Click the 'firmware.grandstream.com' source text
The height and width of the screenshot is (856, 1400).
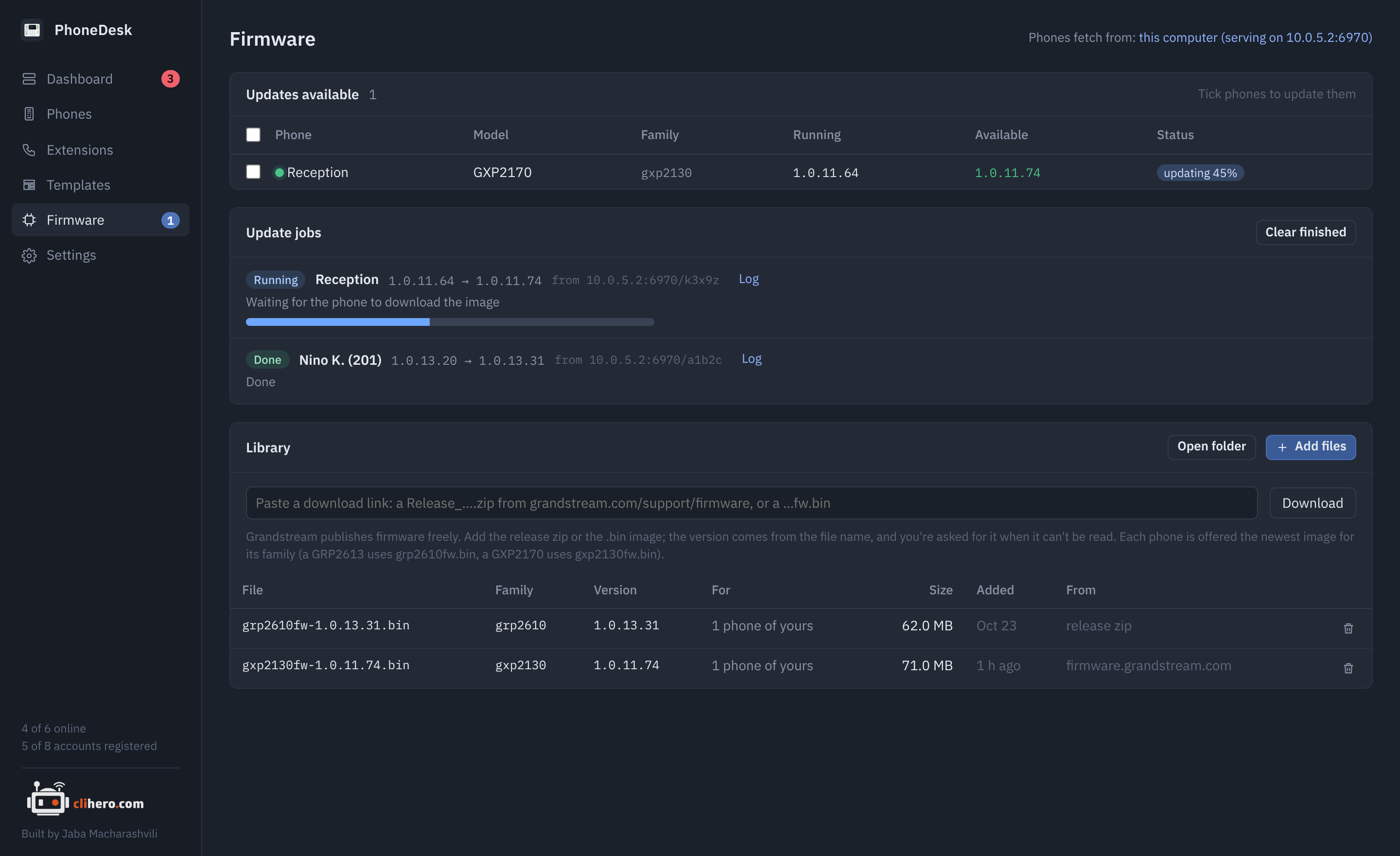pyautogui.click(x=1148, y=665)
